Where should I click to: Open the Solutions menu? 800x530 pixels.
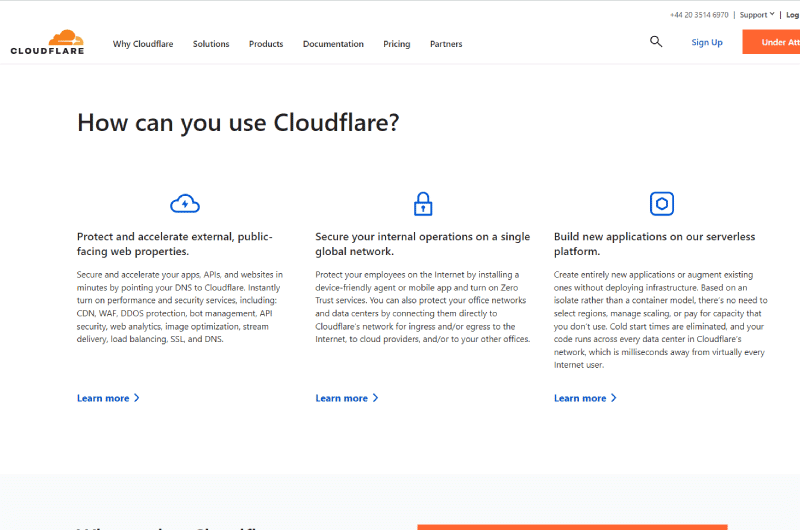pos(211,44)
